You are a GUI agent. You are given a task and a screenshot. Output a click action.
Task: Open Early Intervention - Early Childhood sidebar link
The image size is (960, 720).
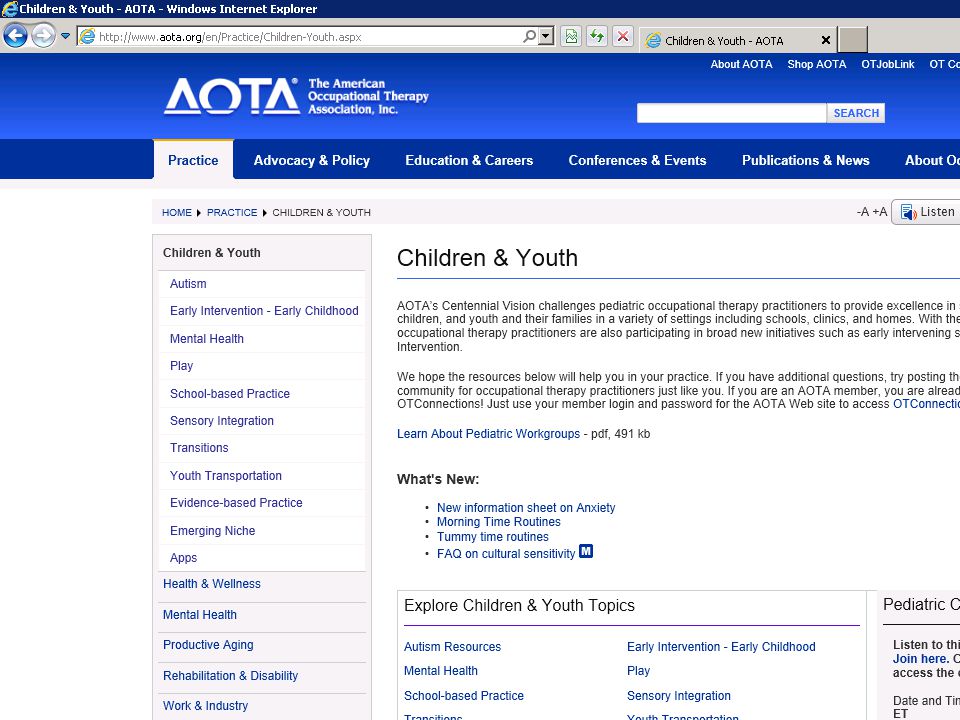(264, 310)
